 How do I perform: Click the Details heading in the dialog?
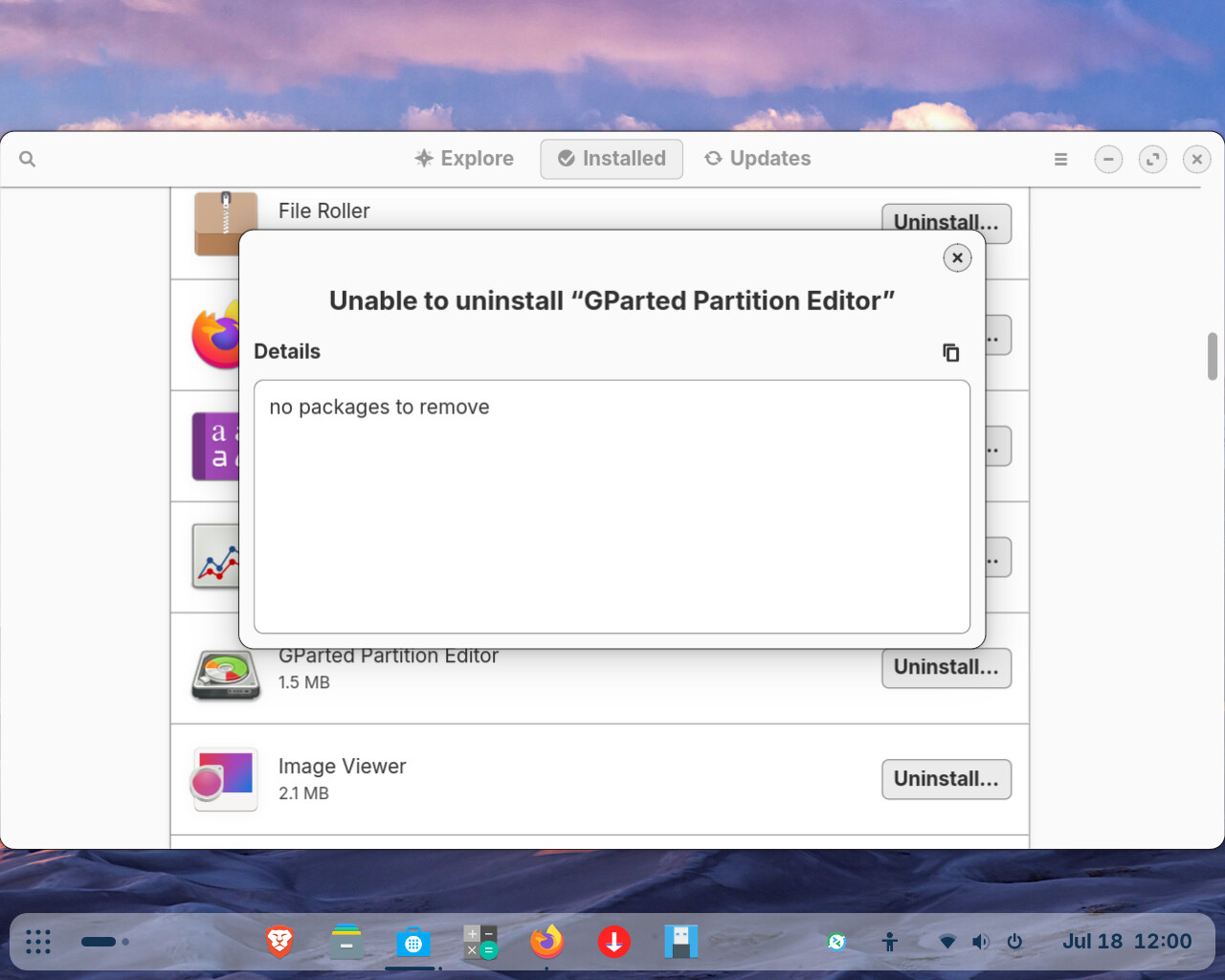(x=287, y=351)
